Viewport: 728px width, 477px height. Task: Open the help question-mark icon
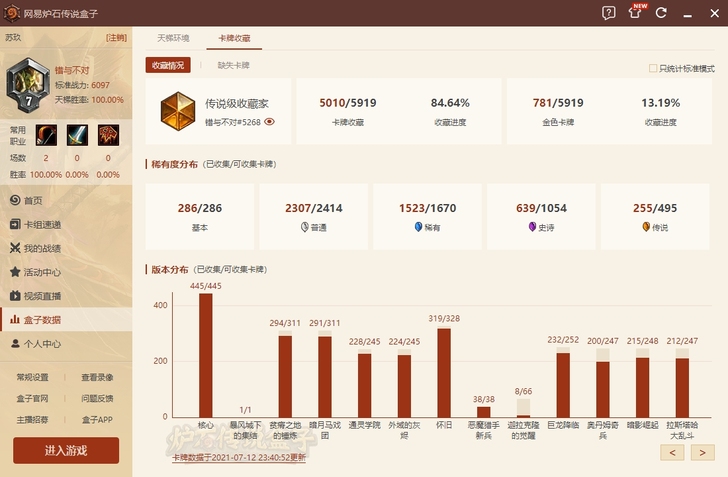608,13
